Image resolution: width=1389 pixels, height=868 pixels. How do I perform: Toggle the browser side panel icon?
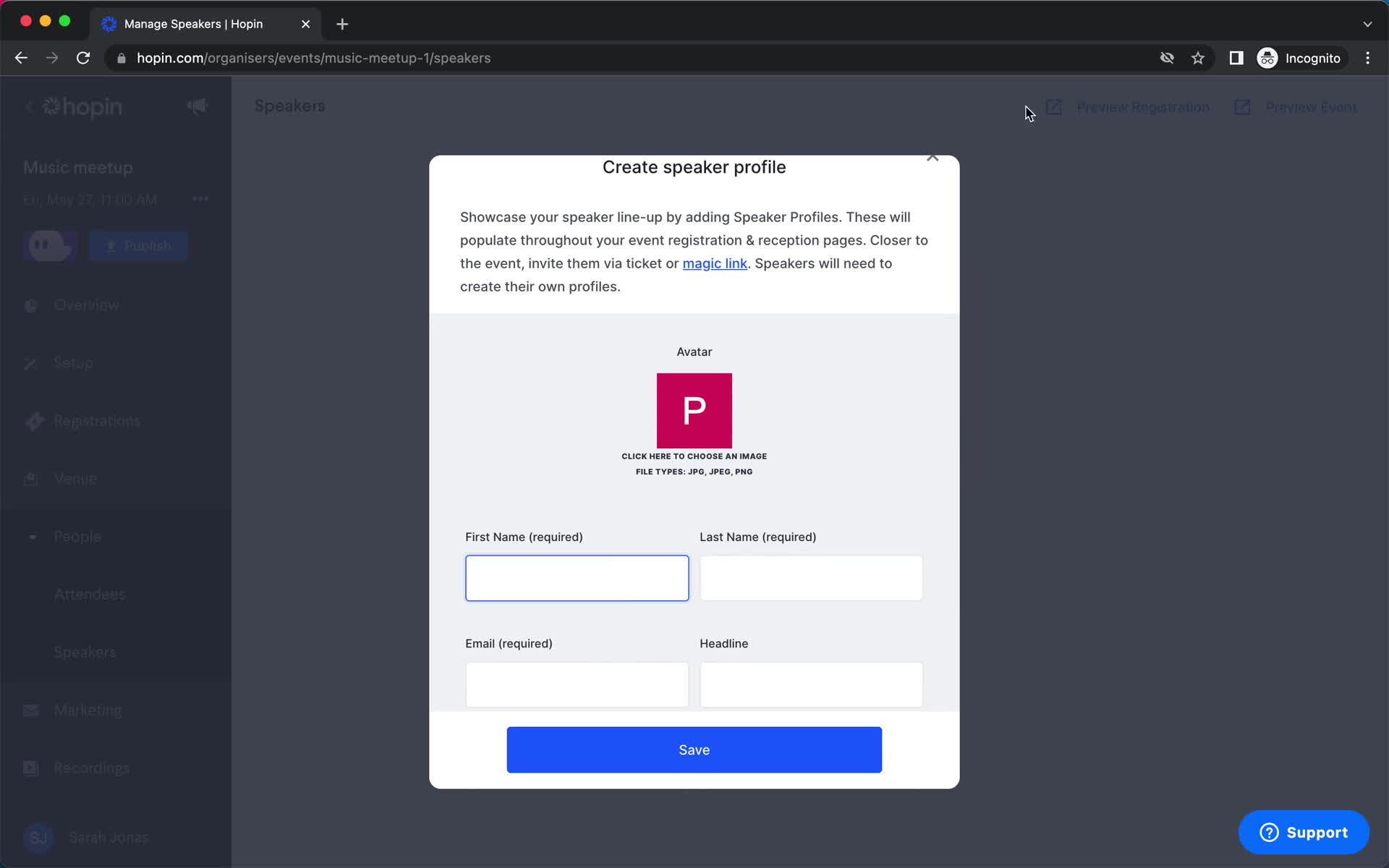pos(1236,58)
